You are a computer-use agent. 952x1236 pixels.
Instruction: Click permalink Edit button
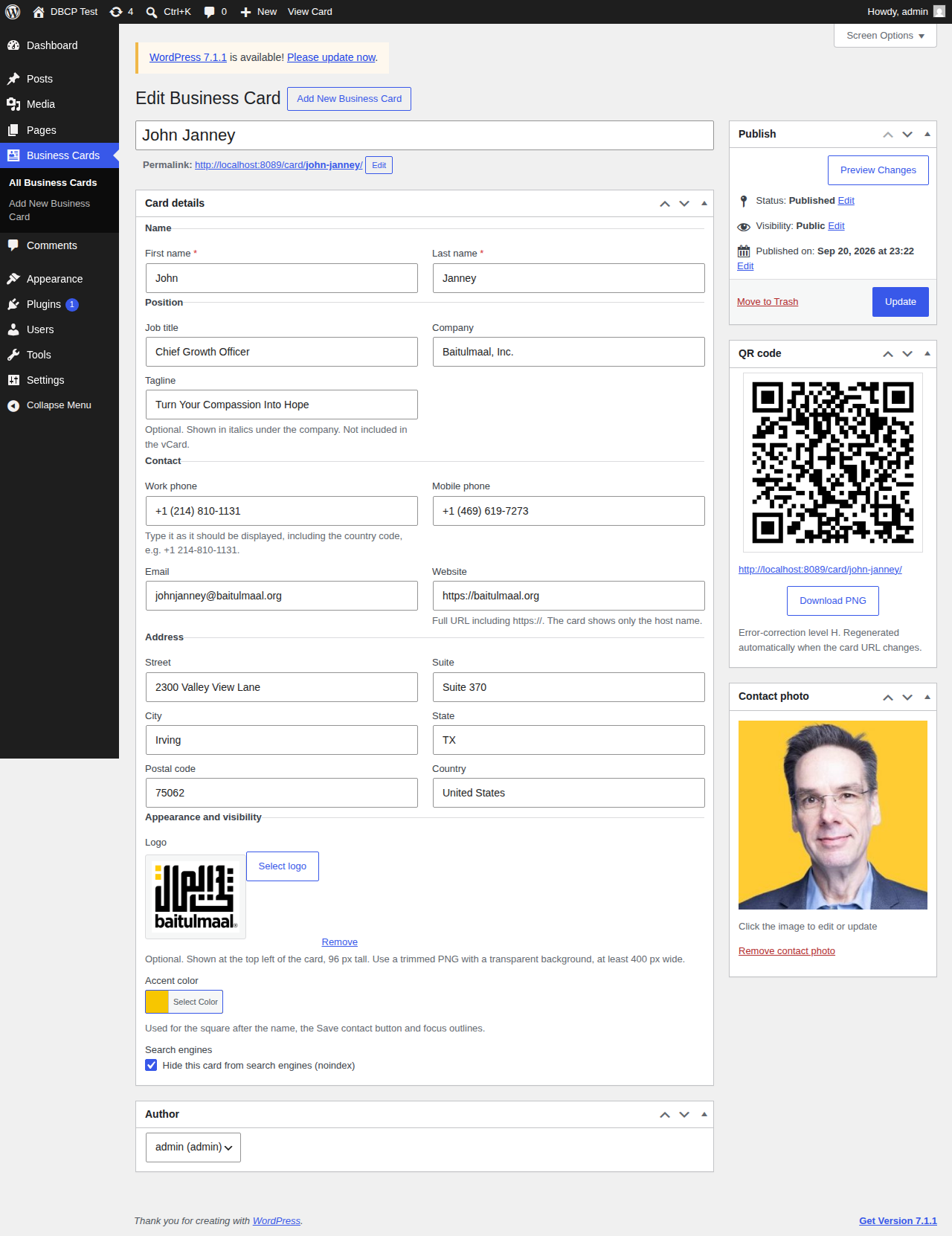[x=379, y=165]
